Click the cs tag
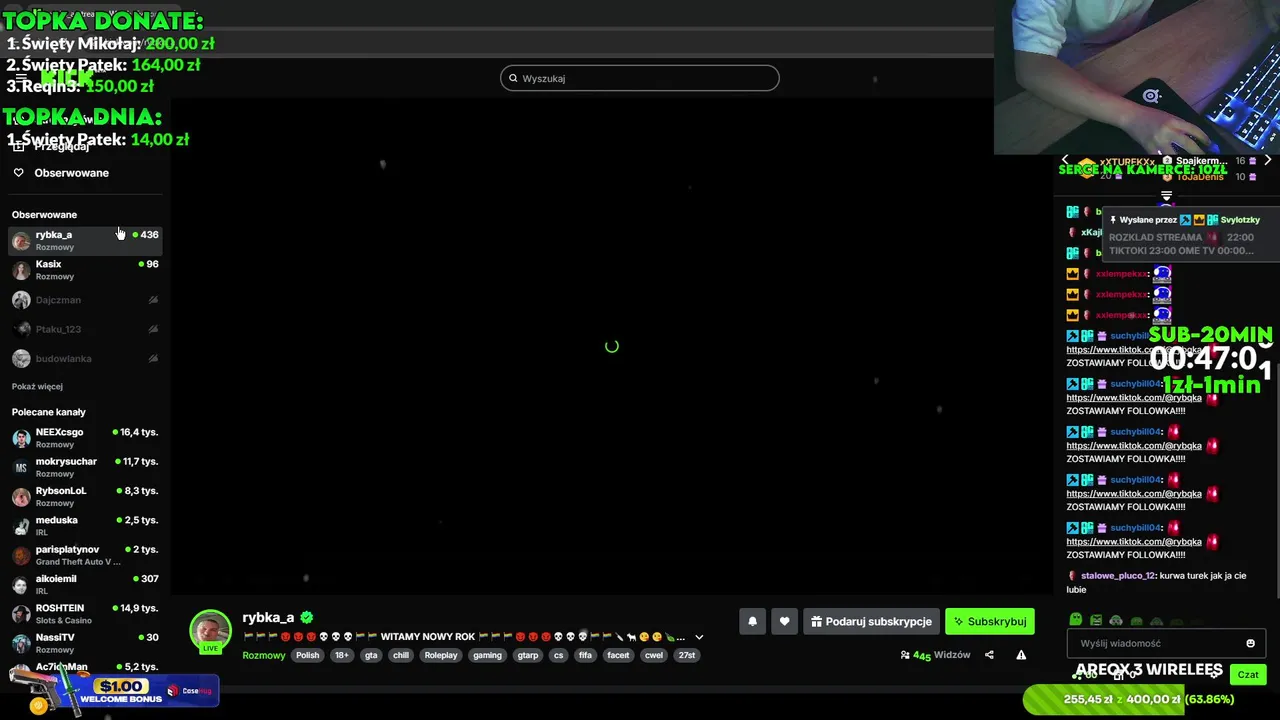This screenshot has height=720, width=1280. click(x=558, y=655)
